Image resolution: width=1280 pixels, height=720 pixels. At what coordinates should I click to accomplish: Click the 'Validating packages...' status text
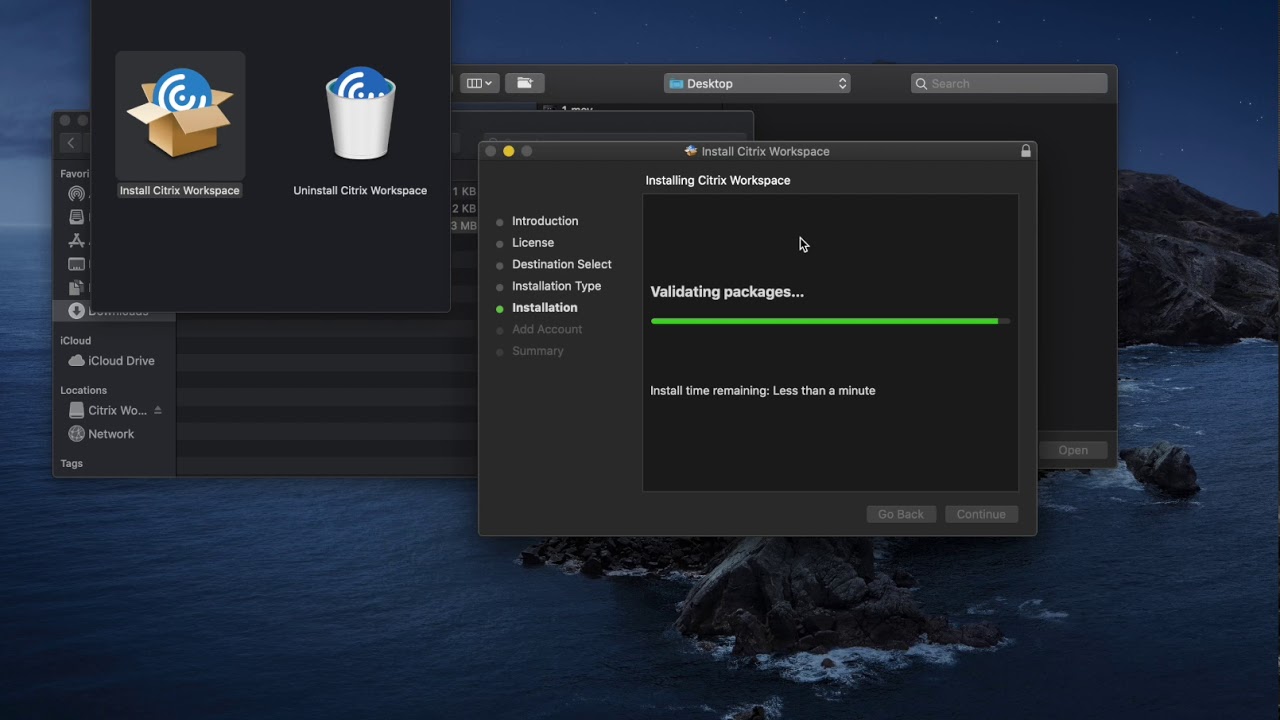(727, 292)
